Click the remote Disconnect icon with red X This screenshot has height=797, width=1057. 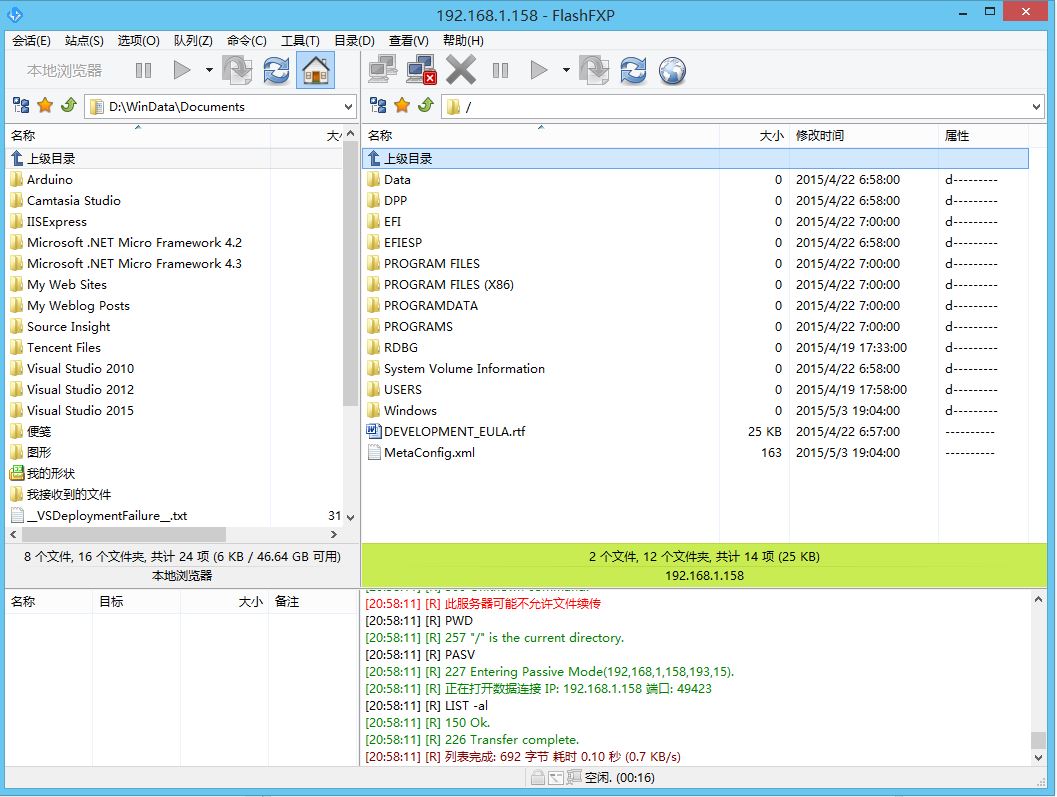pos(421,70)
